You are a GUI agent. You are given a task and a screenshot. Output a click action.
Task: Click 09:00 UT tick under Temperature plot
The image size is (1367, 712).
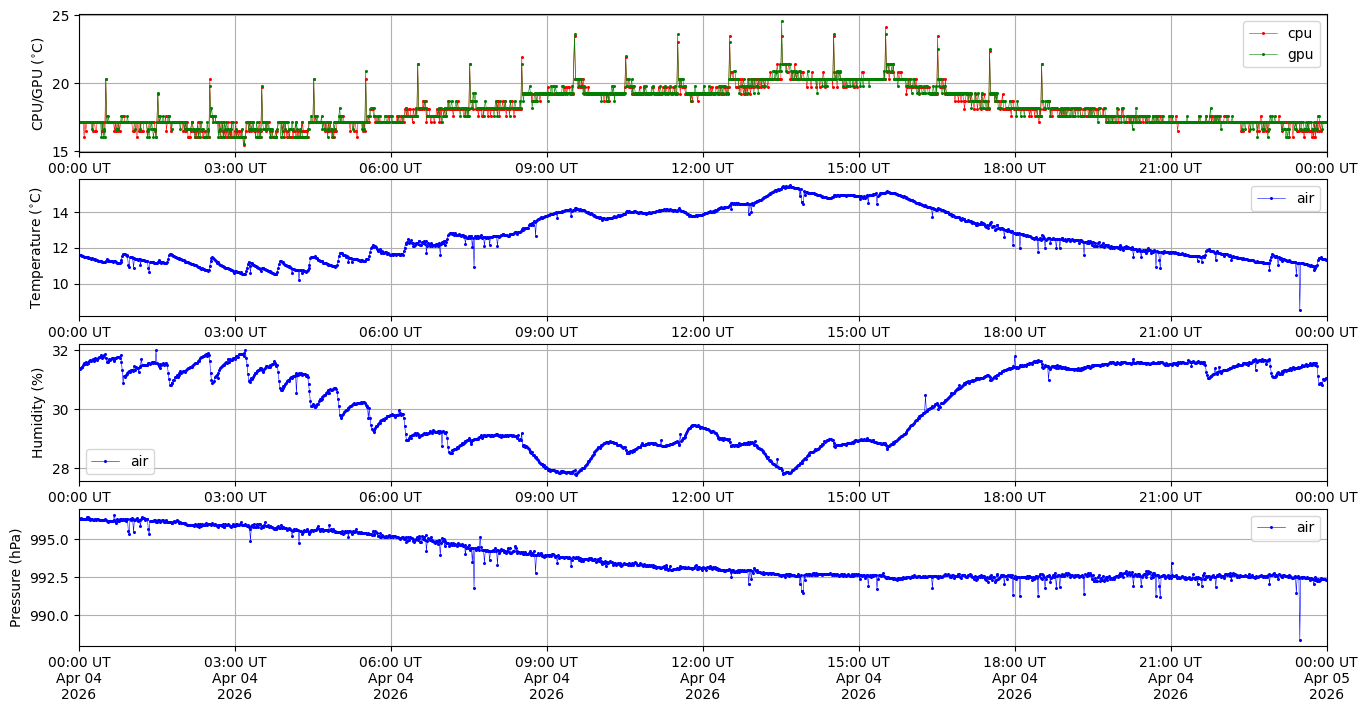(546, 333)
